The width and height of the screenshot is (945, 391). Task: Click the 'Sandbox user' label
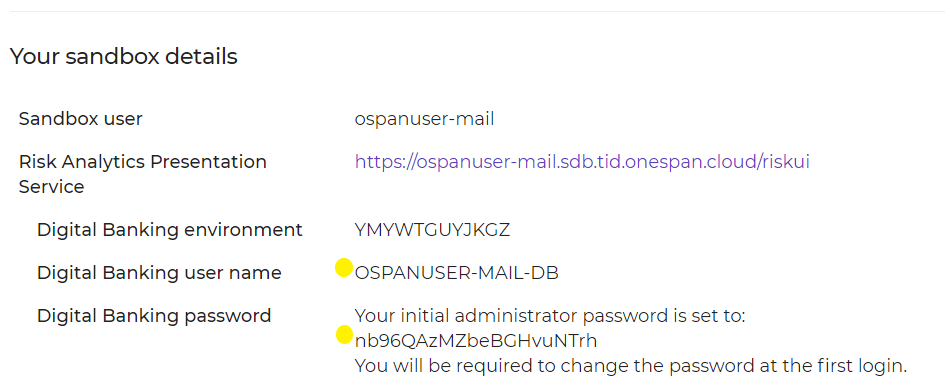(80, 119)
